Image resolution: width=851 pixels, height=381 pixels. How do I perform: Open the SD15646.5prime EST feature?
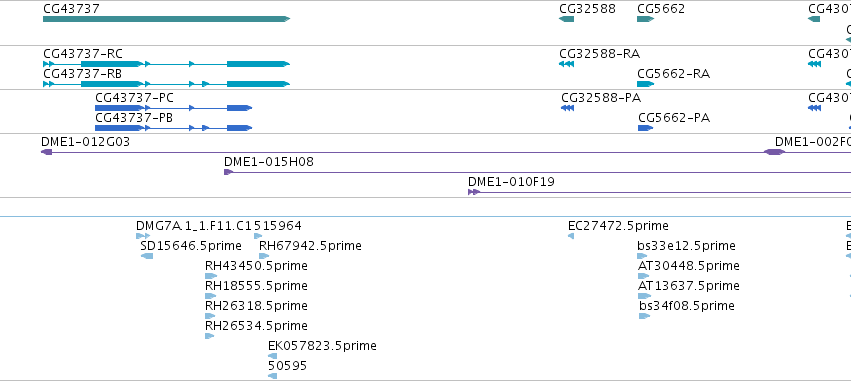pos(147,256)
